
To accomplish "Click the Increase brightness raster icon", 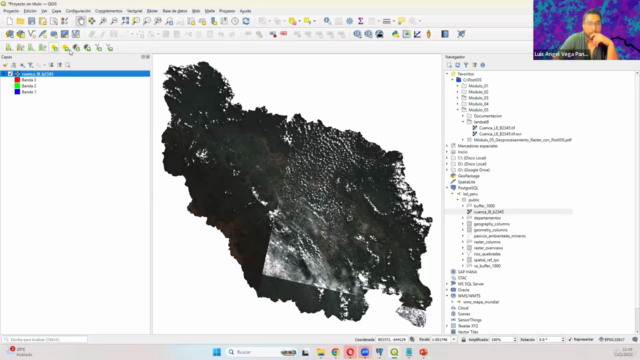I will point(54,48).
